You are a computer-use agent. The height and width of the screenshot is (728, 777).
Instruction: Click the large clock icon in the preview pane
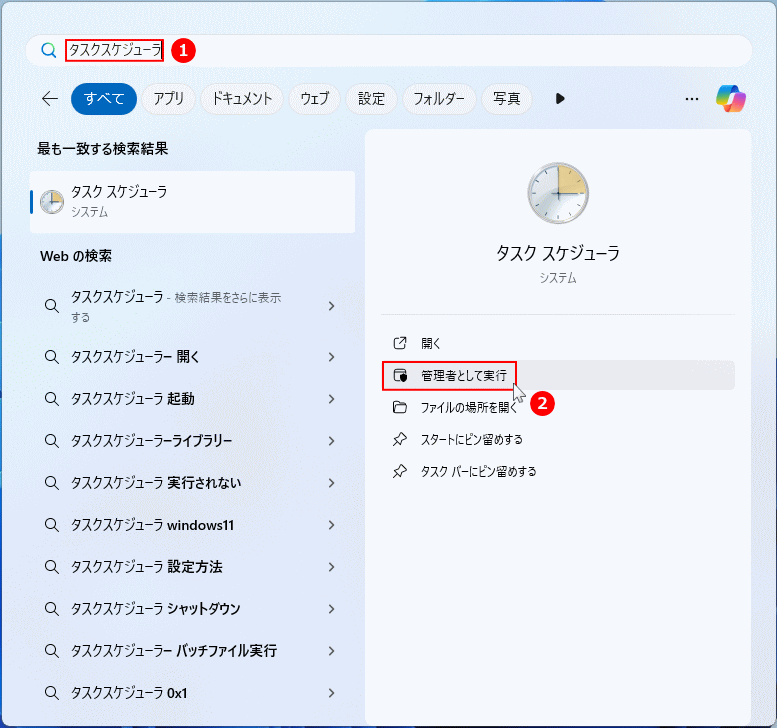558,193
